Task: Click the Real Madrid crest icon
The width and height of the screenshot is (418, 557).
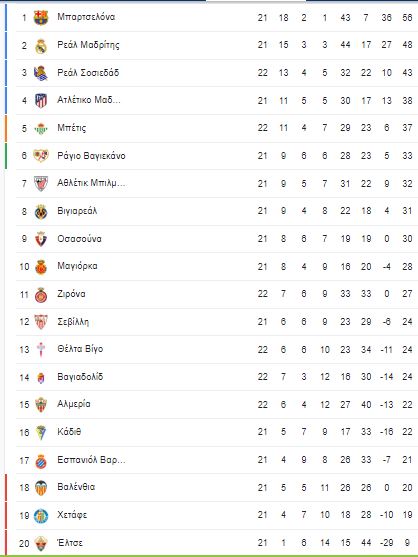Action: [x=41, y=46]
